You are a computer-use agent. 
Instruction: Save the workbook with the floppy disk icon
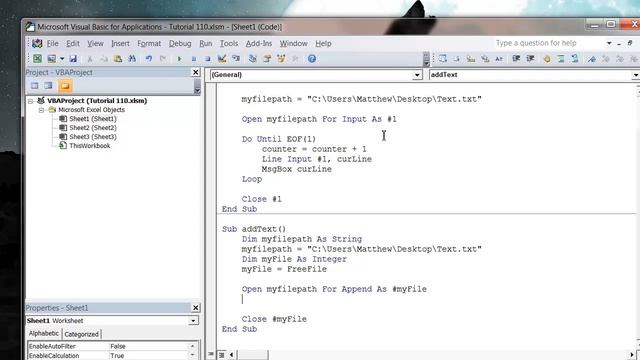[x=73, y=59]
